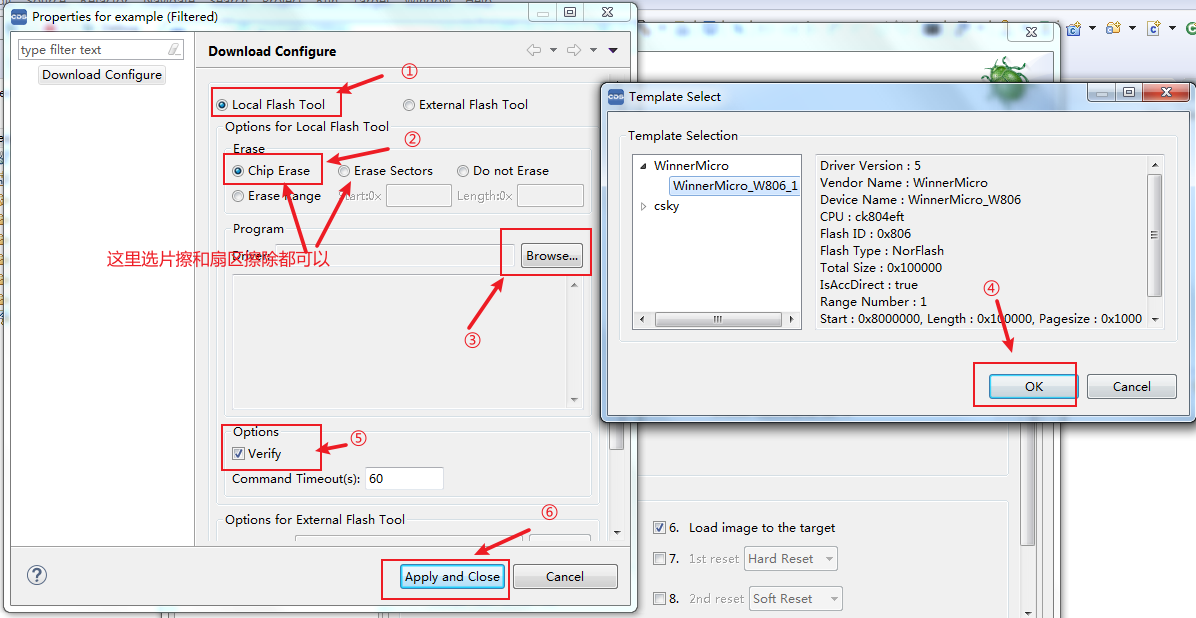Click the csky tree item label
Image resolution: width=1196 pixels, height=618 pixels.
(x=666, y=206)
